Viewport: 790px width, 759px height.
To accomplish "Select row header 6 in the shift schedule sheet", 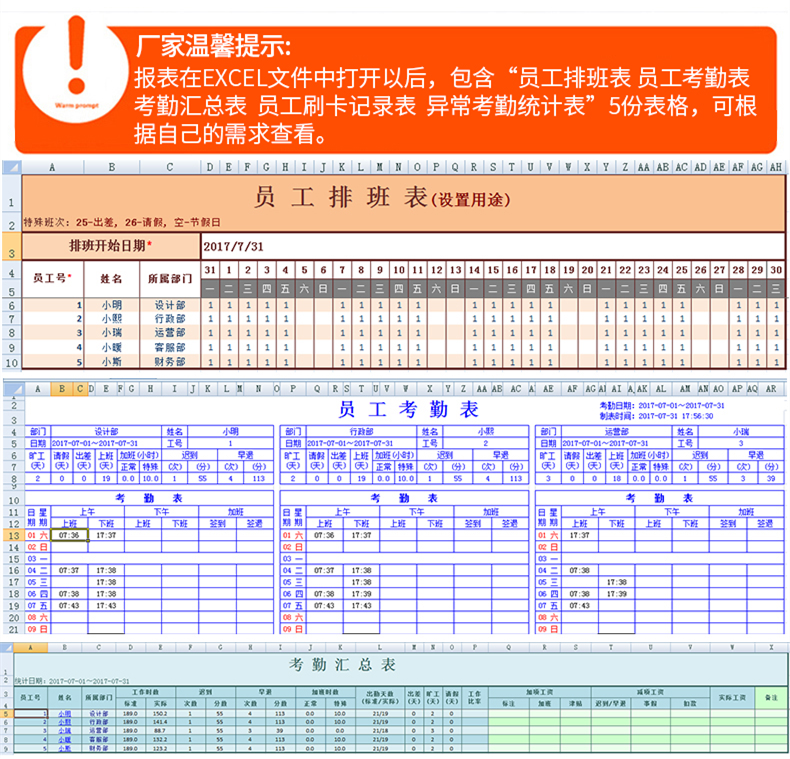I will (11, 305).
